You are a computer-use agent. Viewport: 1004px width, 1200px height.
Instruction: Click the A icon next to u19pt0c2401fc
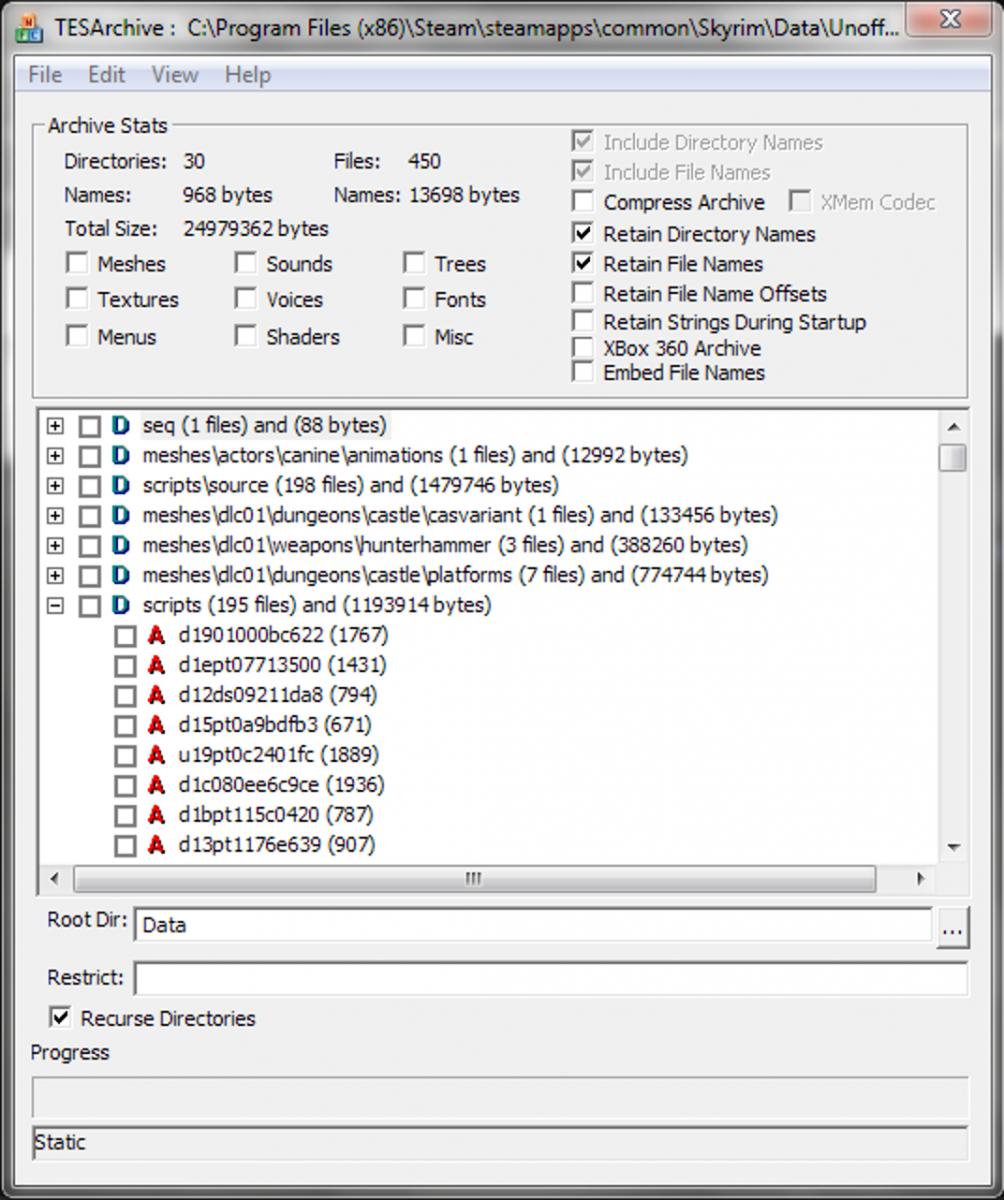[156, 756]
